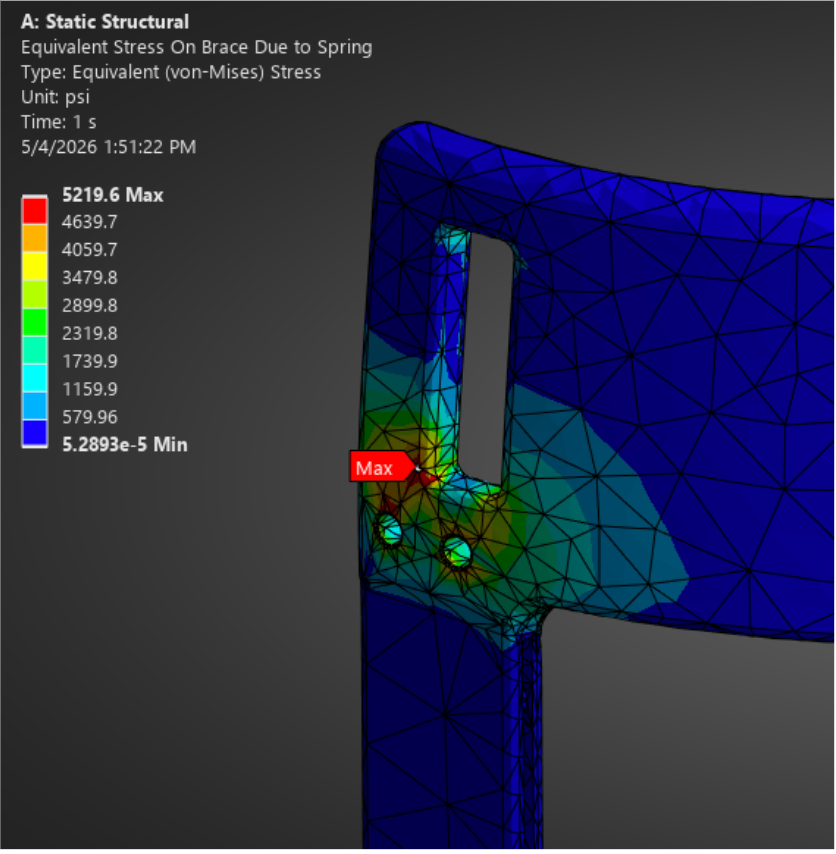Select the lime-green legend color band
This screenshot has height=854, width=836.
[35, 295]
